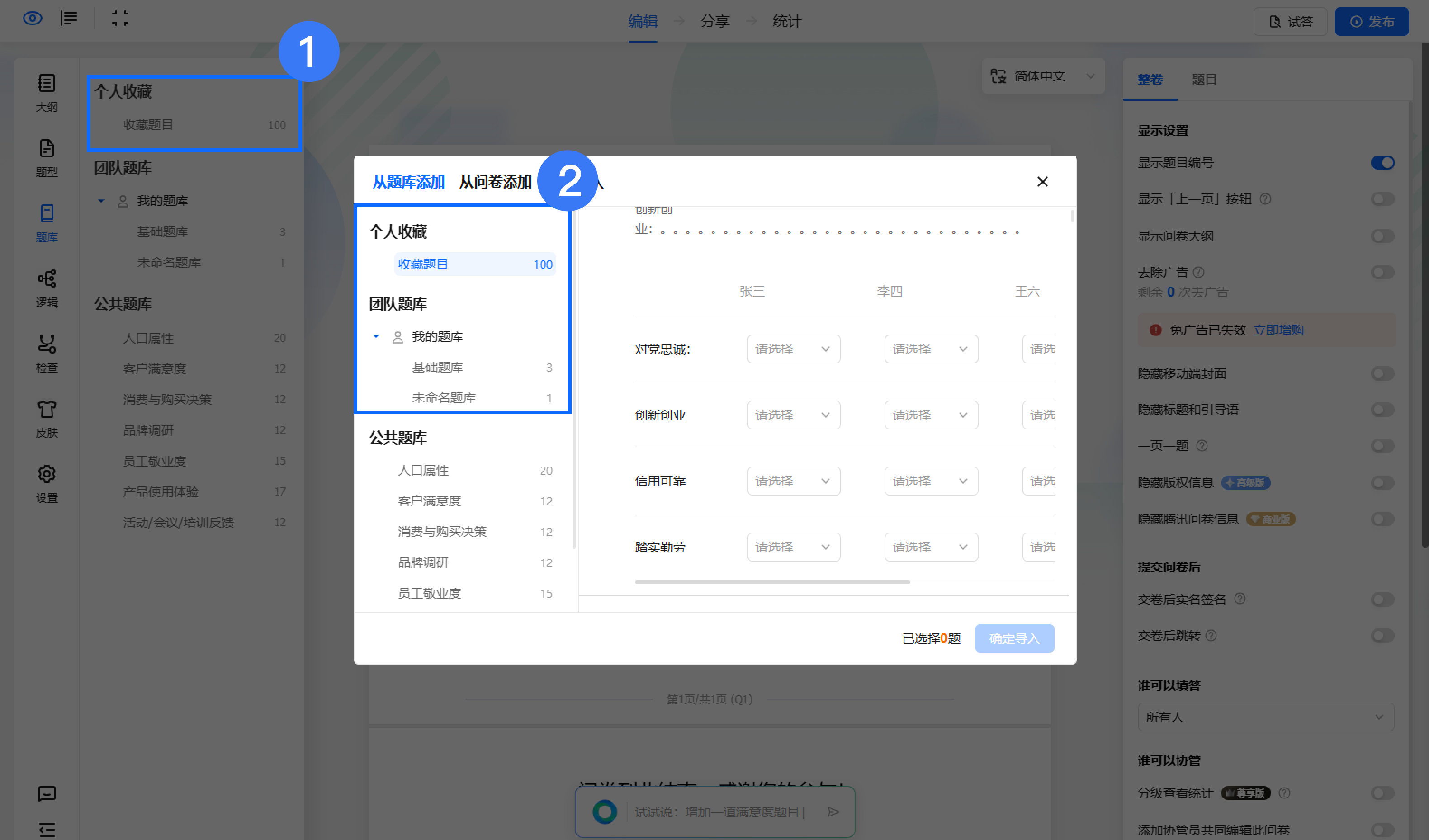
Task: Turn off 显示题目编号 switch
Action: (x=1382, y=163)
